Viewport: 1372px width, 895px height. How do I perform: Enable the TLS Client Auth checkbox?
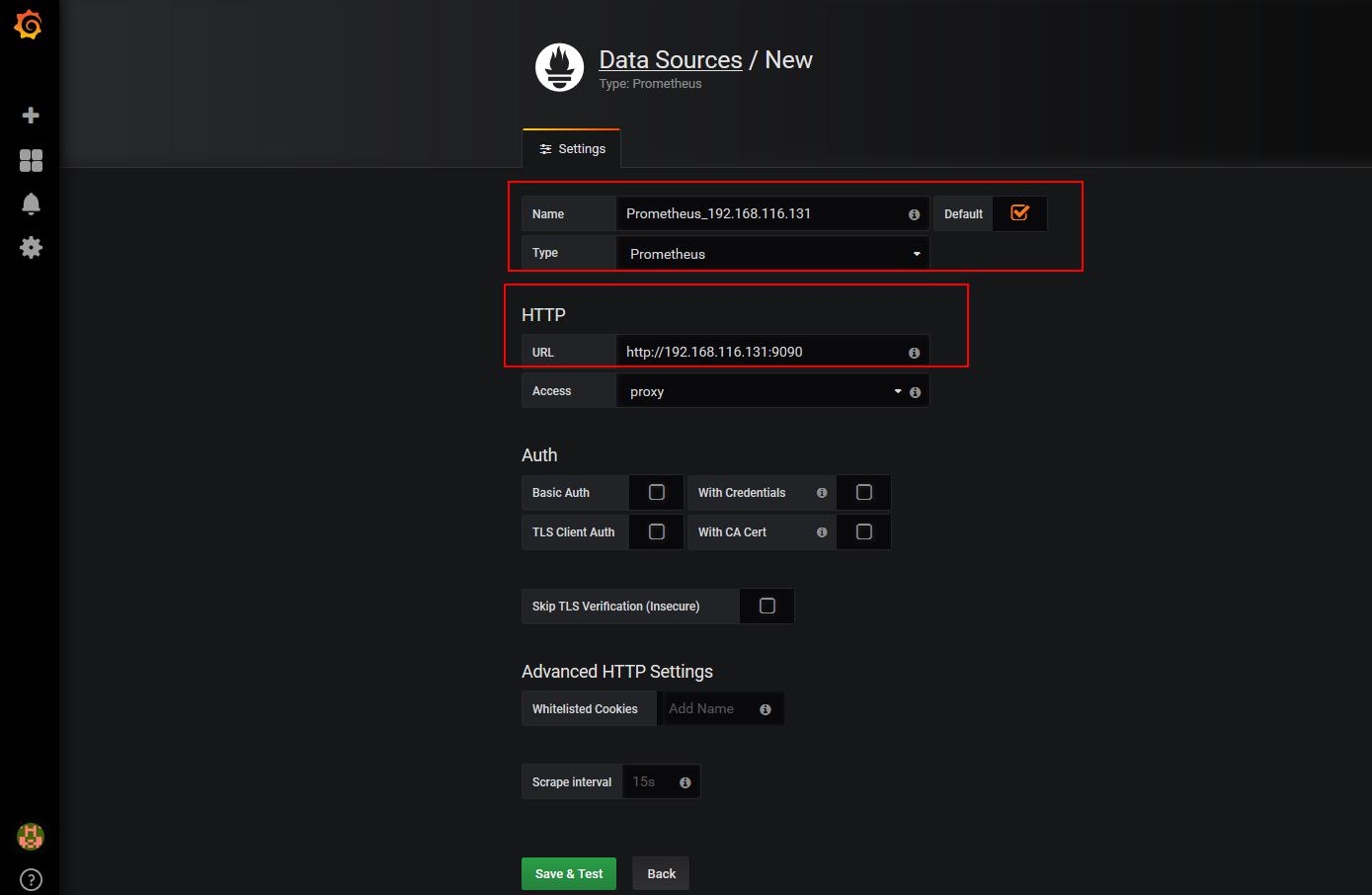click(657, 531)
